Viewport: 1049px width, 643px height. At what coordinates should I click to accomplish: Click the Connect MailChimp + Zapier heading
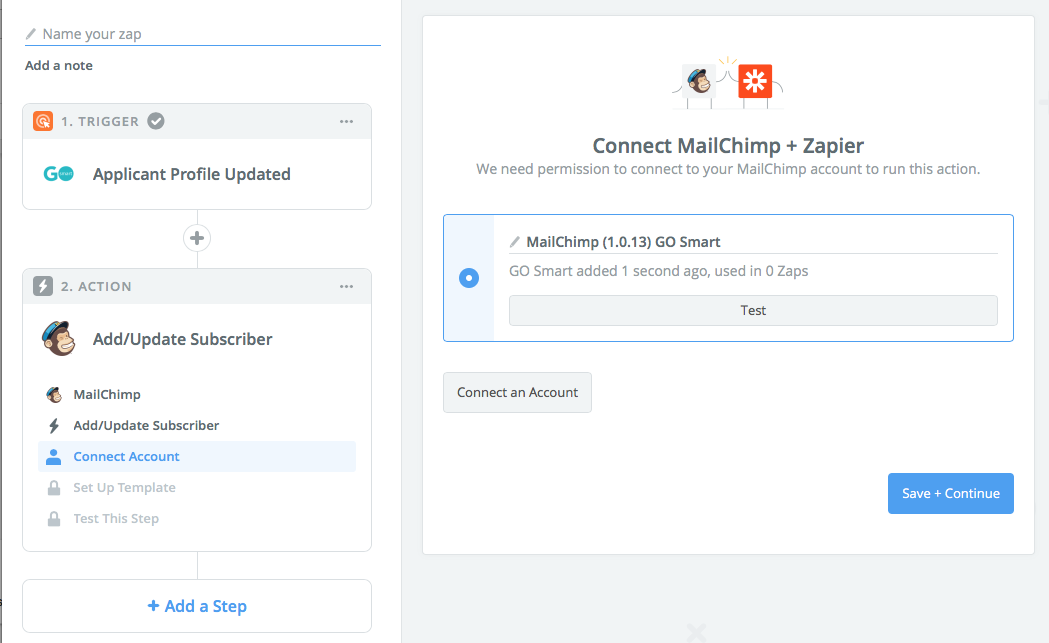point(728,146)
